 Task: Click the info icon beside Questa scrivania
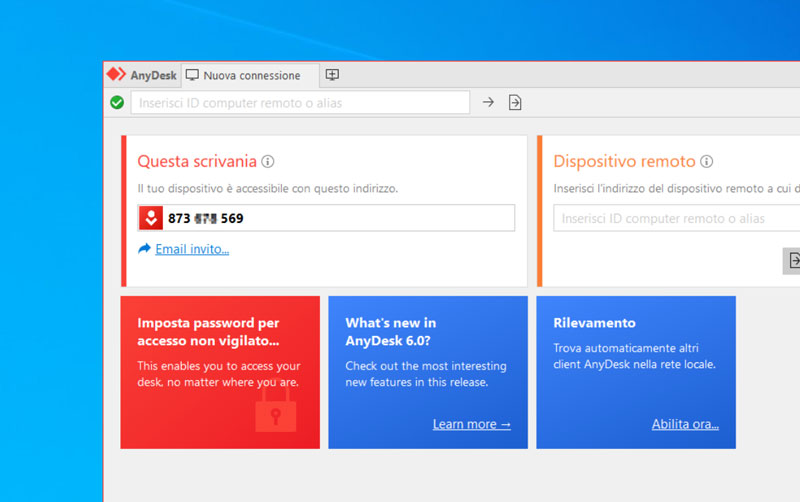tap(268, 162)
